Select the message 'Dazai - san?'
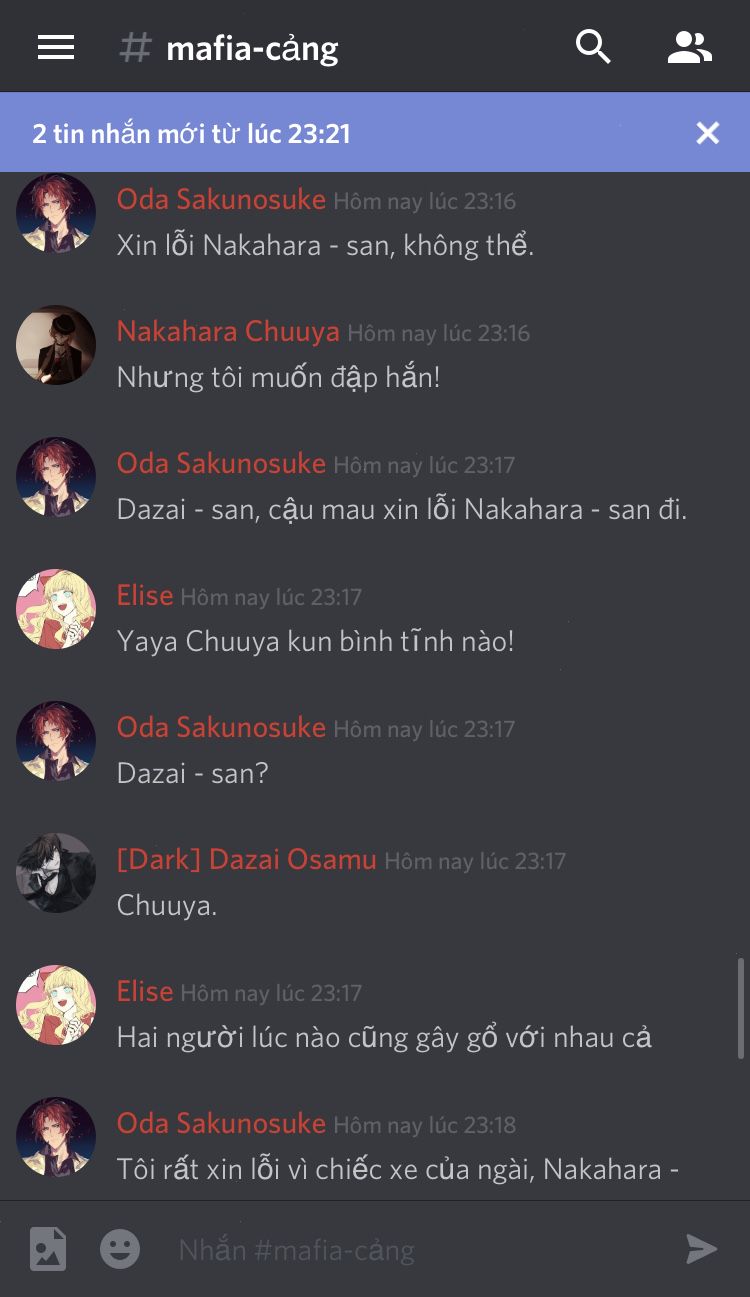The image size is (750, 1297). 193,773
